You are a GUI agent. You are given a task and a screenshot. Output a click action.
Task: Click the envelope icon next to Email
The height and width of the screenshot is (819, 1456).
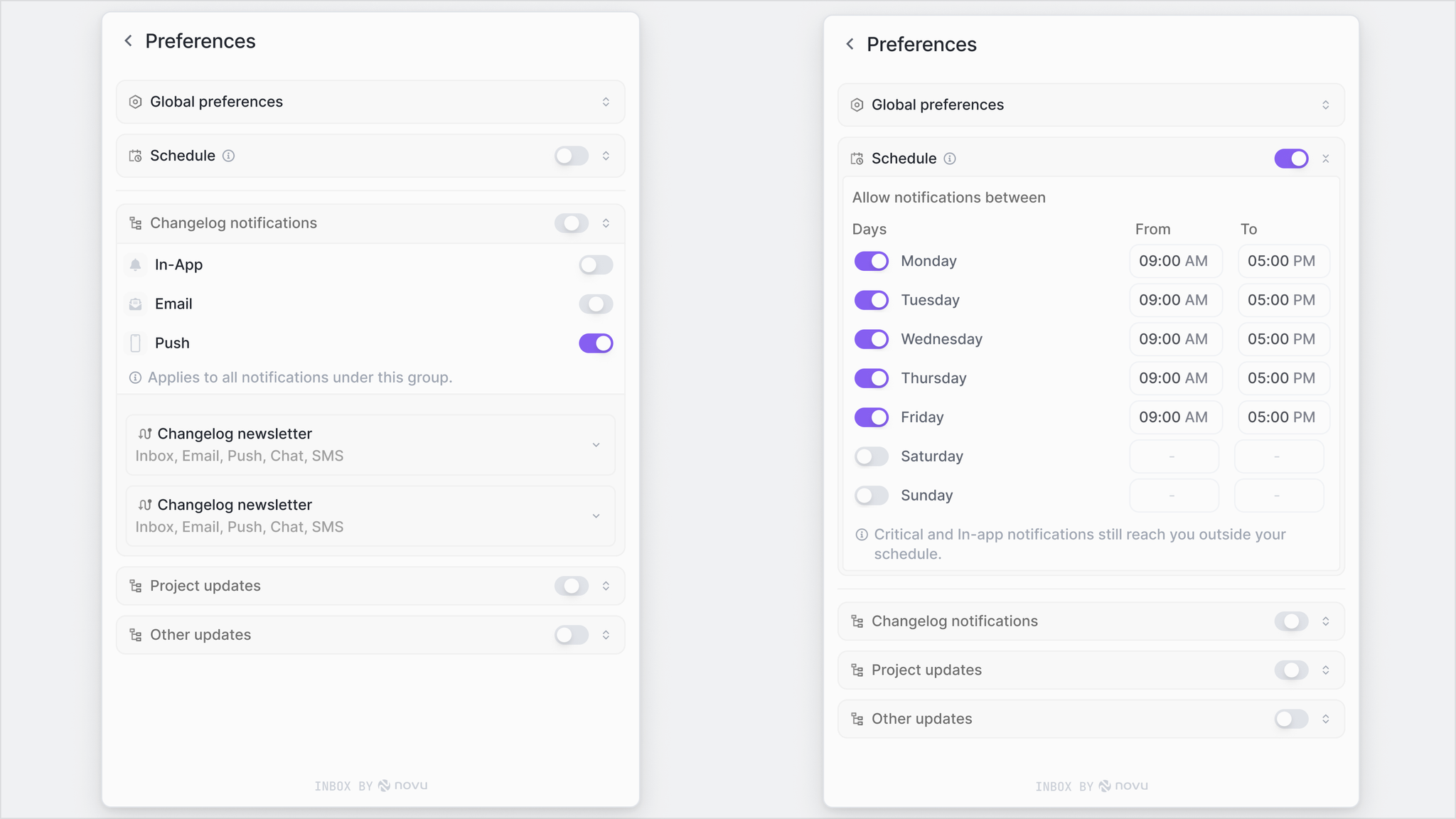click(136, 304)
